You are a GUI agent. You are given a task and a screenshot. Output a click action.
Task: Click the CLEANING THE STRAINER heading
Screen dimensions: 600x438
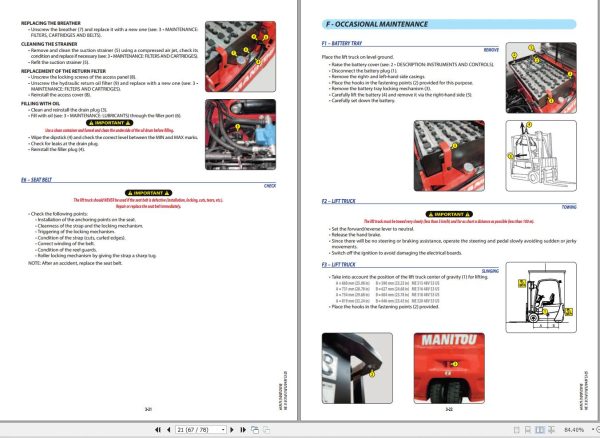[x=49, y=44]
